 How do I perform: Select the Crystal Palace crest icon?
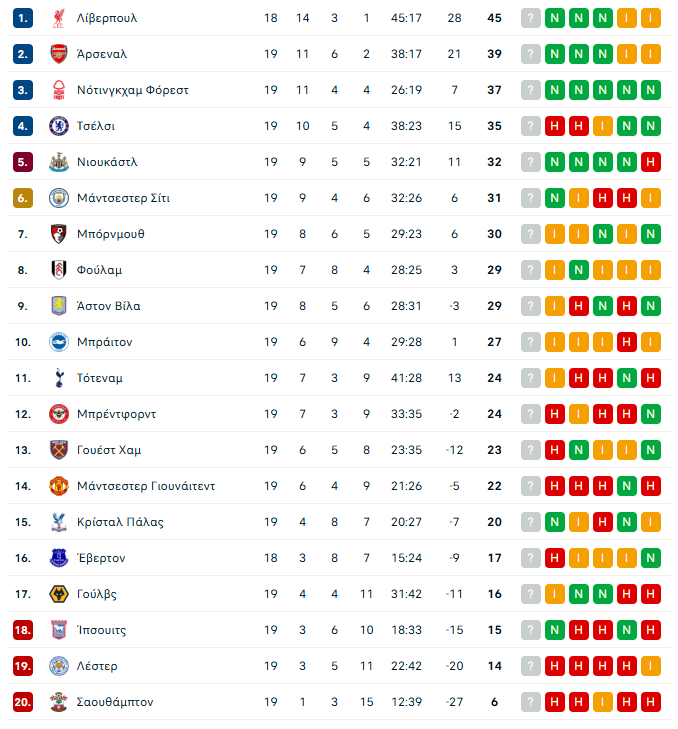click(x=58, y=522)
